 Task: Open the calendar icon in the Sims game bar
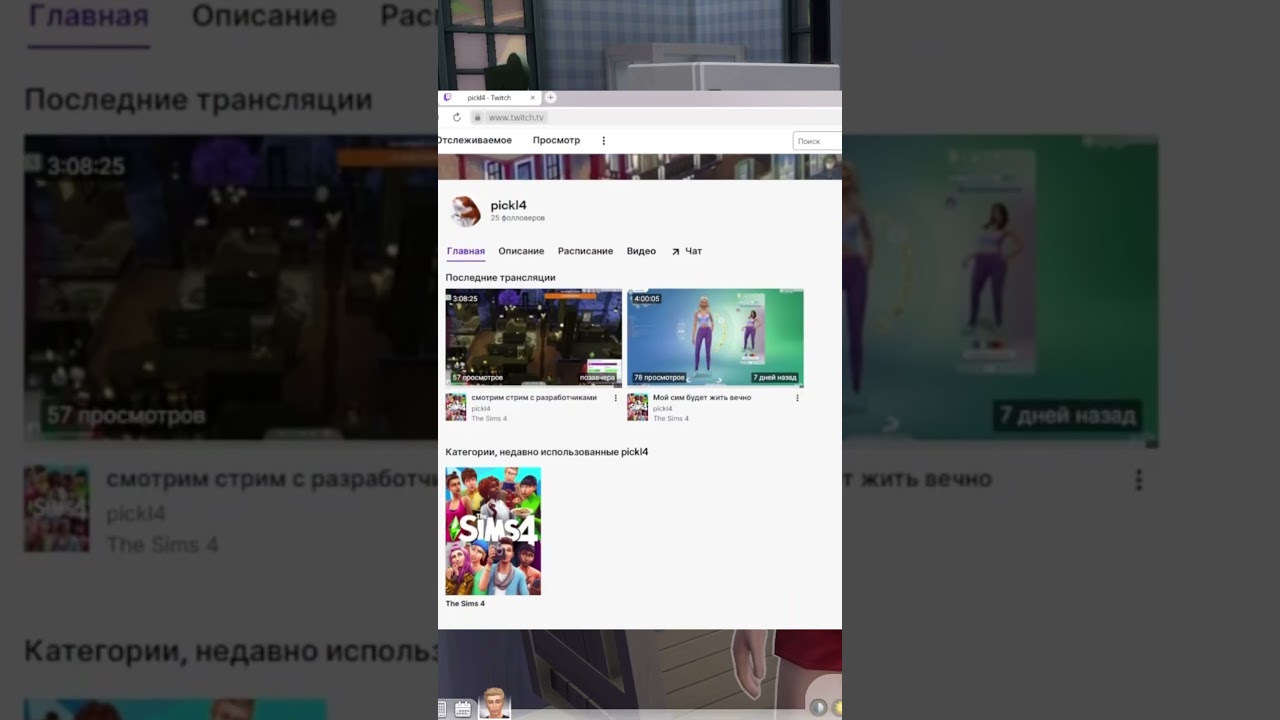[x=462, y=709]
